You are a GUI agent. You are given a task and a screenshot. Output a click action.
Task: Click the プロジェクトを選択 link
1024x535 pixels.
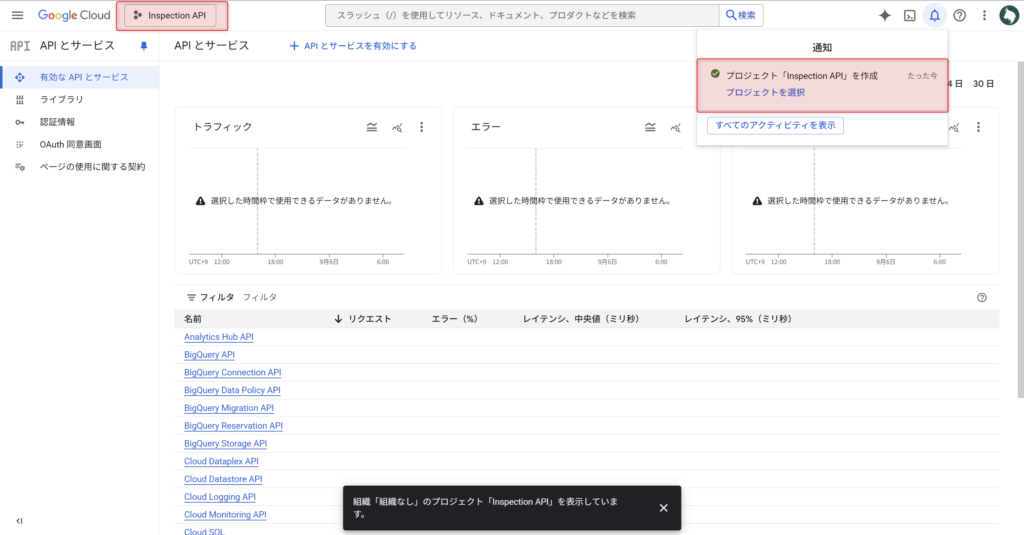765,92
